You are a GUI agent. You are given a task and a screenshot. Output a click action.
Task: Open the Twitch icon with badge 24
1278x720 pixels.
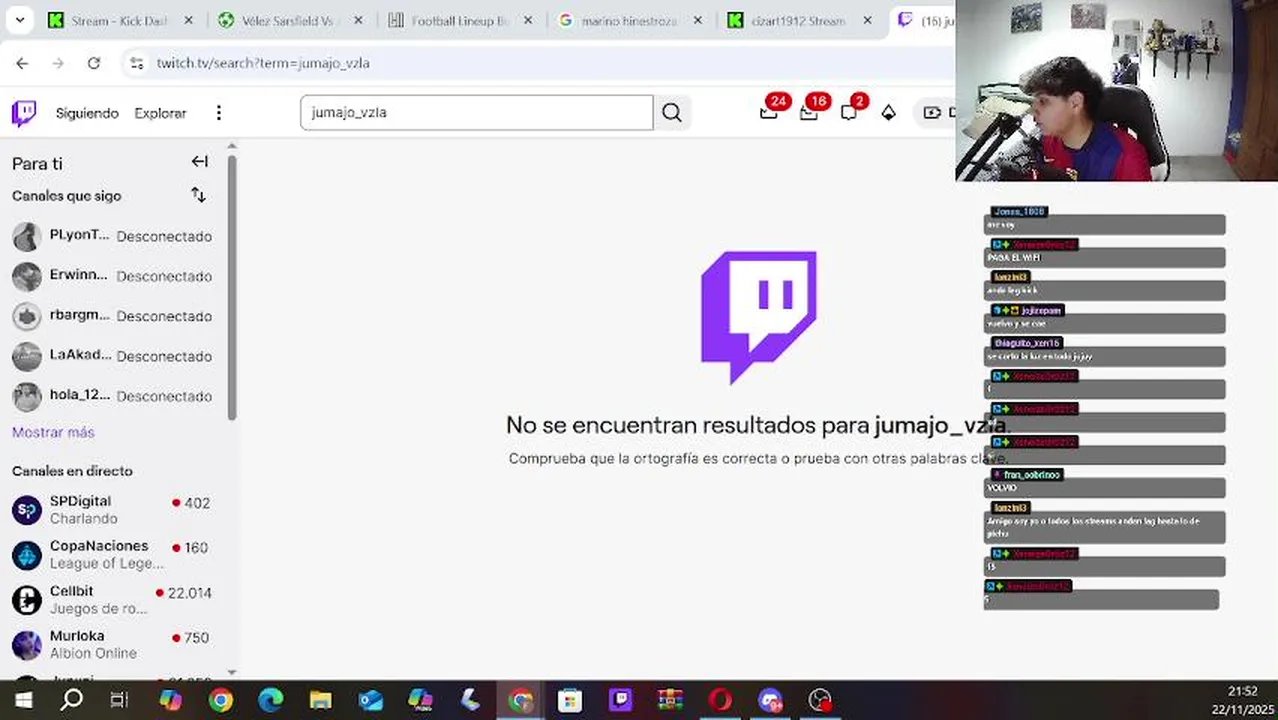[x=769, y=112]
